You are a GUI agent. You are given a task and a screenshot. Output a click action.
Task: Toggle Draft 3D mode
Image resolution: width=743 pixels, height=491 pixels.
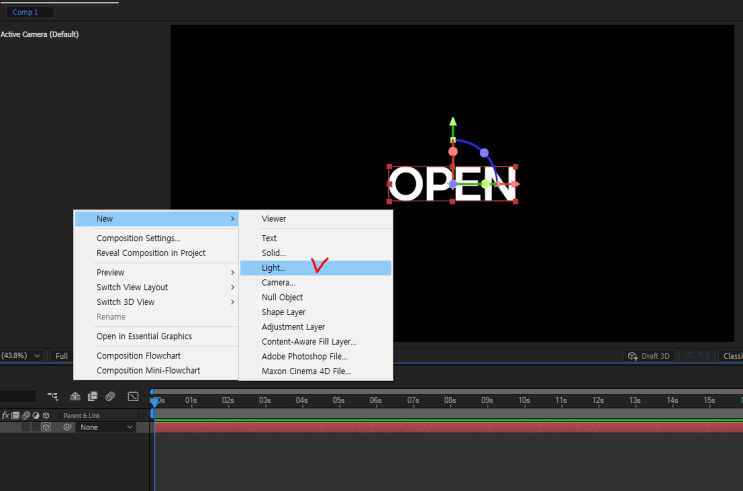[649, 356]
